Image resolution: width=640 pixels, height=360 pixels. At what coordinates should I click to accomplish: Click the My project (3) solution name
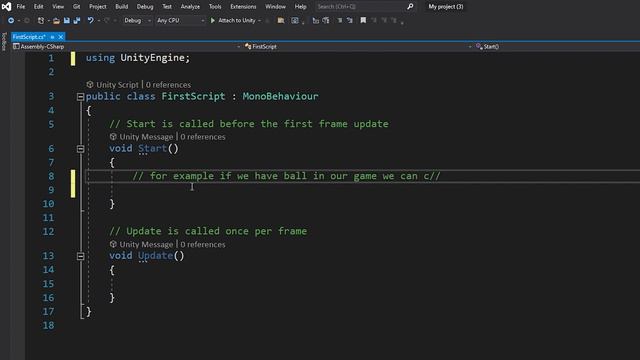coord(446,7)
